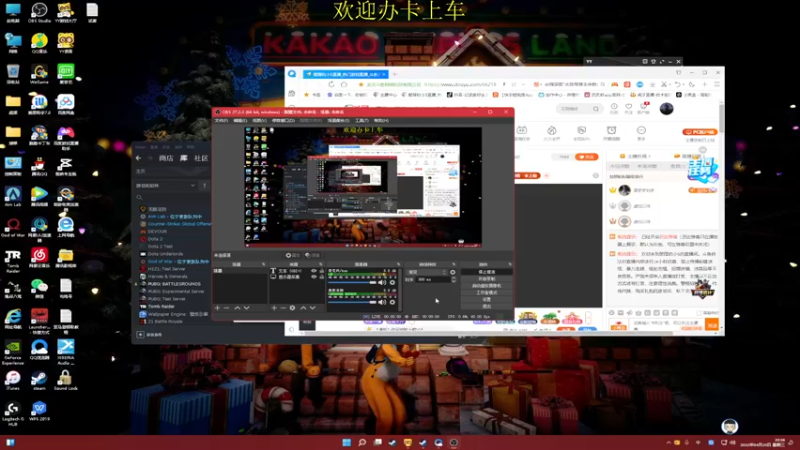Open WeGame desktop shortcut
800x450 pixels.
(x=39, y=73)
